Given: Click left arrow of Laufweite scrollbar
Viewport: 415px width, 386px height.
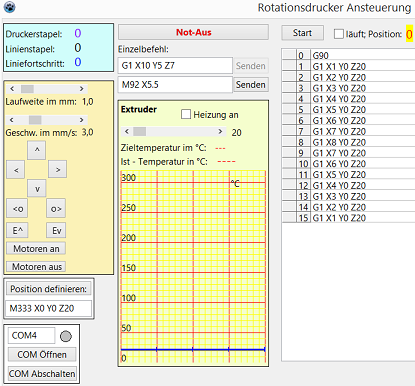Looking at the screenshot, I should pos(12,89).
